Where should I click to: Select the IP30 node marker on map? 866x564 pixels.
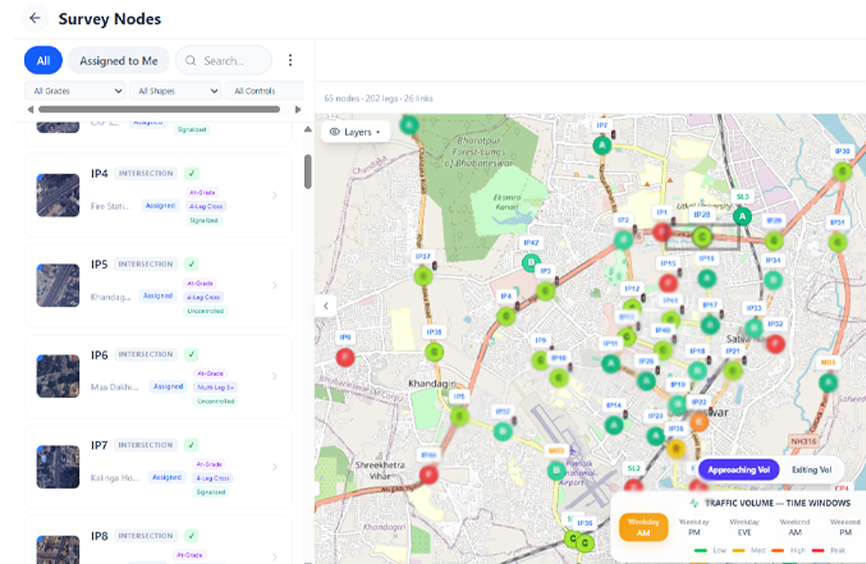point(842,172)
